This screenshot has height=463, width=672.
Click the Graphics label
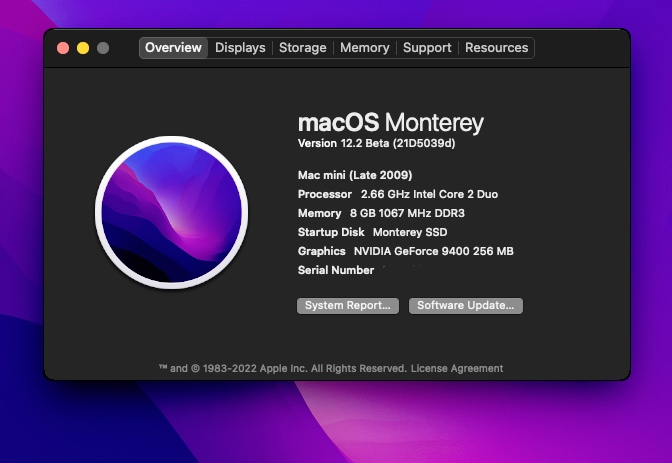click(321, 251)
